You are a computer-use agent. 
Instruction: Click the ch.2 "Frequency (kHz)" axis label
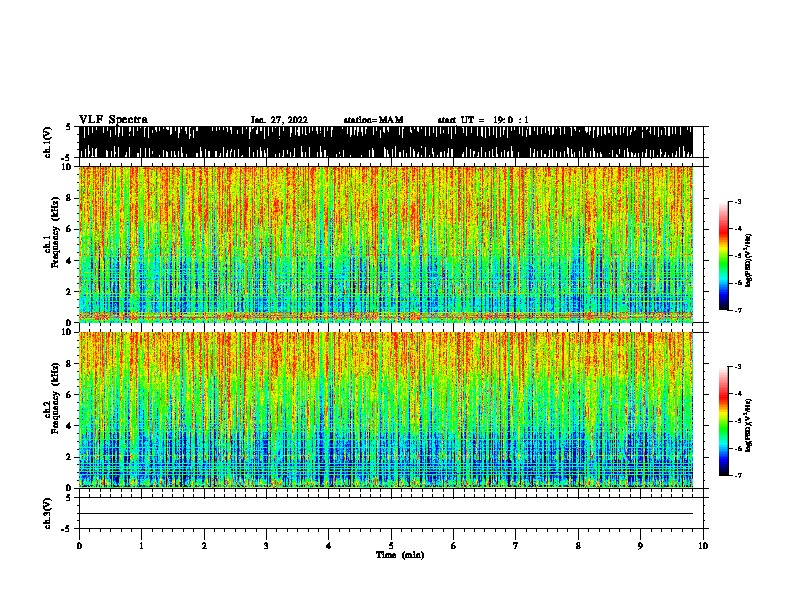click(x=55, y=398)
